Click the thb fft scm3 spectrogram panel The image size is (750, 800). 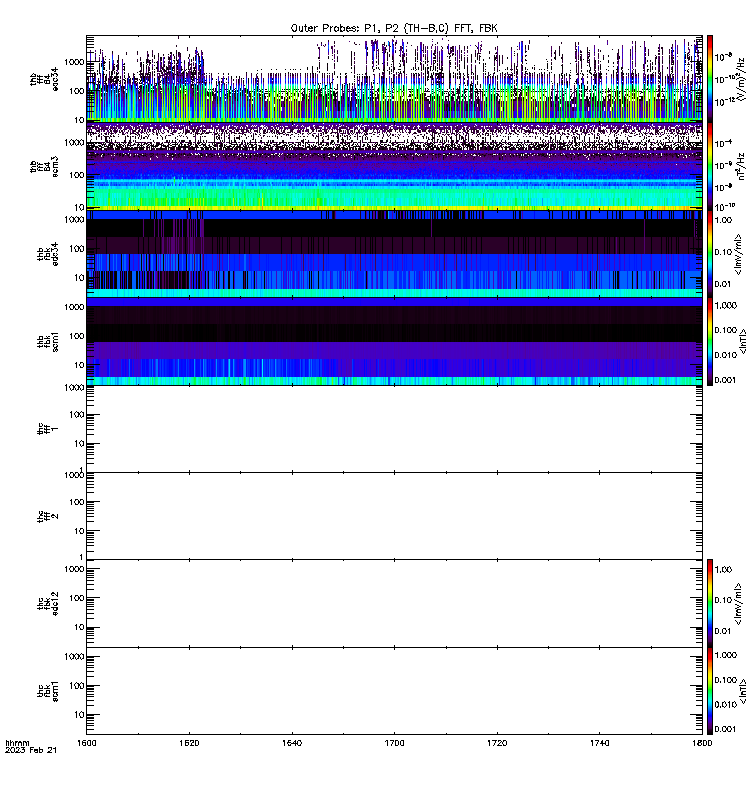(x=394, y=166)
